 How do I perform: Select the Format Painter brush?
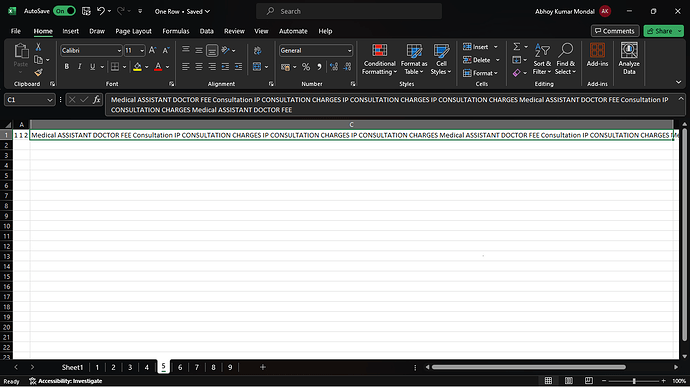tap(38, 72)
